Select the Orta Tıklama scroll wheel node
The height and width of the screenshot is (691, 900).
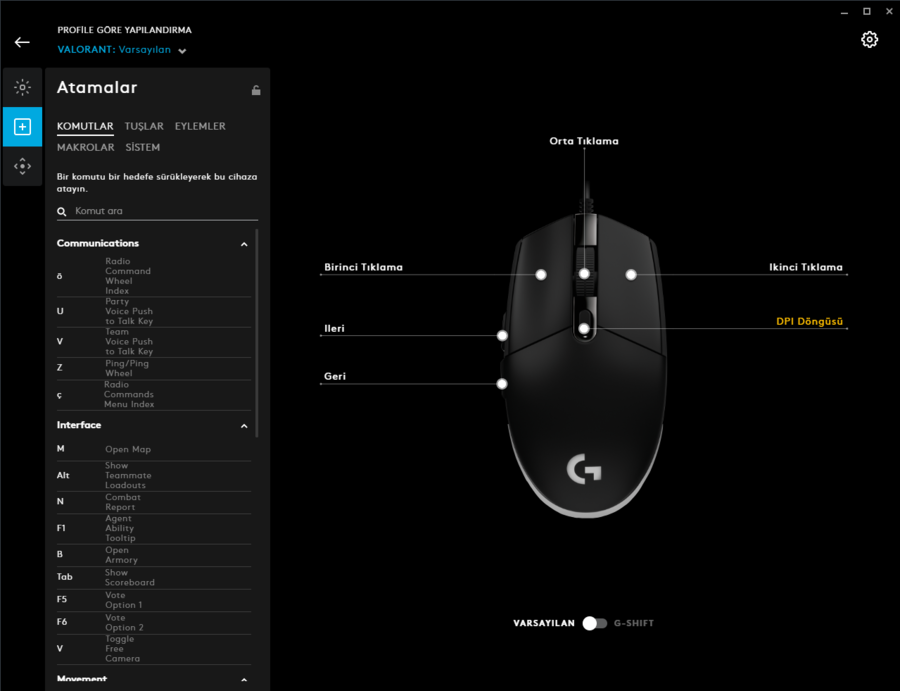click(584, 274)
